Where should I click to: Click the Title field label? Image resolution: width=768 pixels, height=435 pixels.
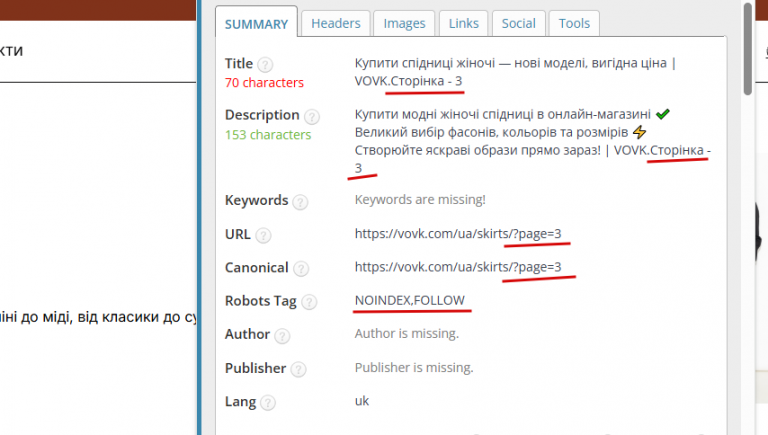239,64
